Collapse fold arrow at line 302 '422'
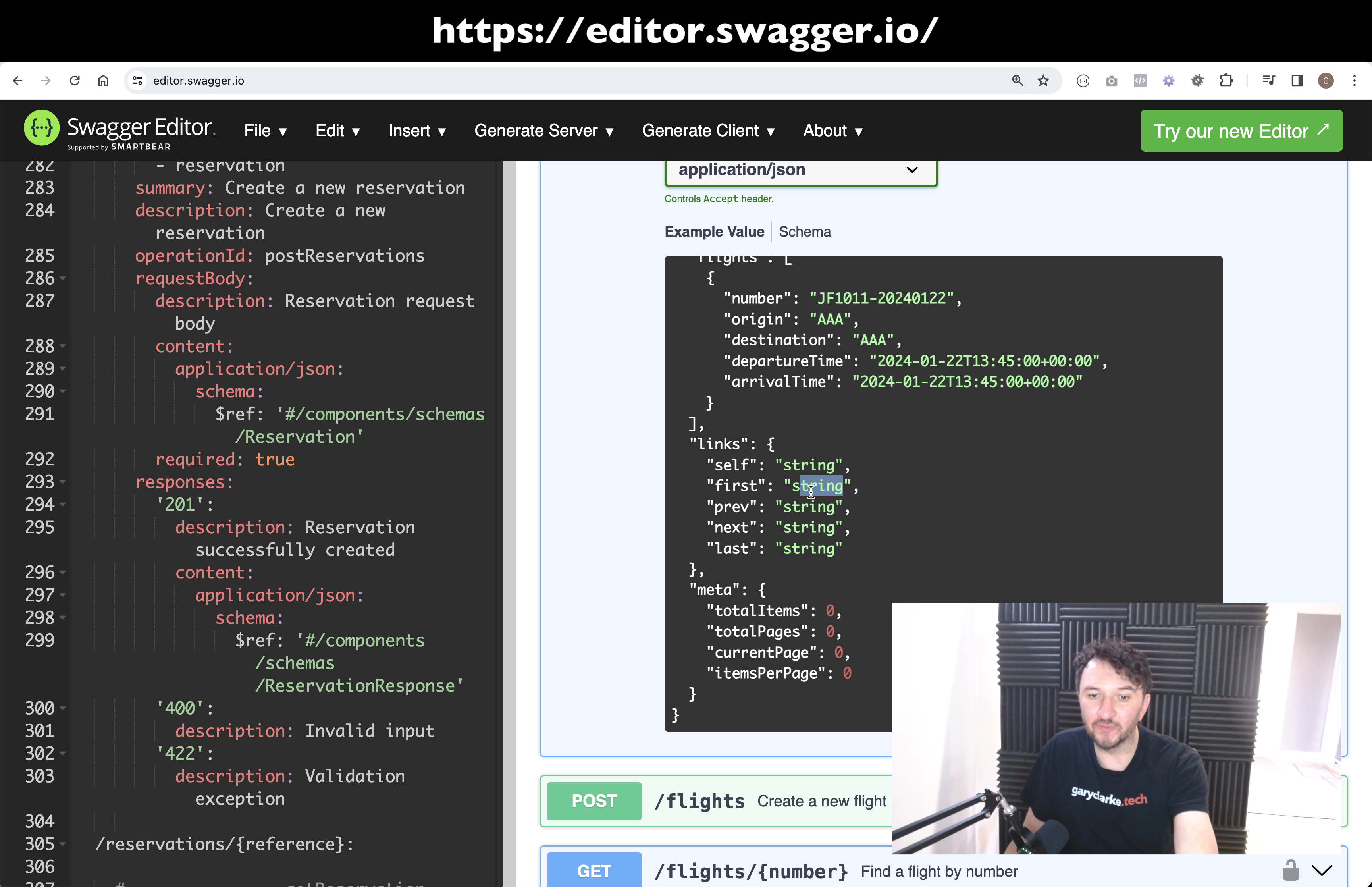Image resolution: width=1372 pixels, height=887 pixels. (x=63, y=753)
